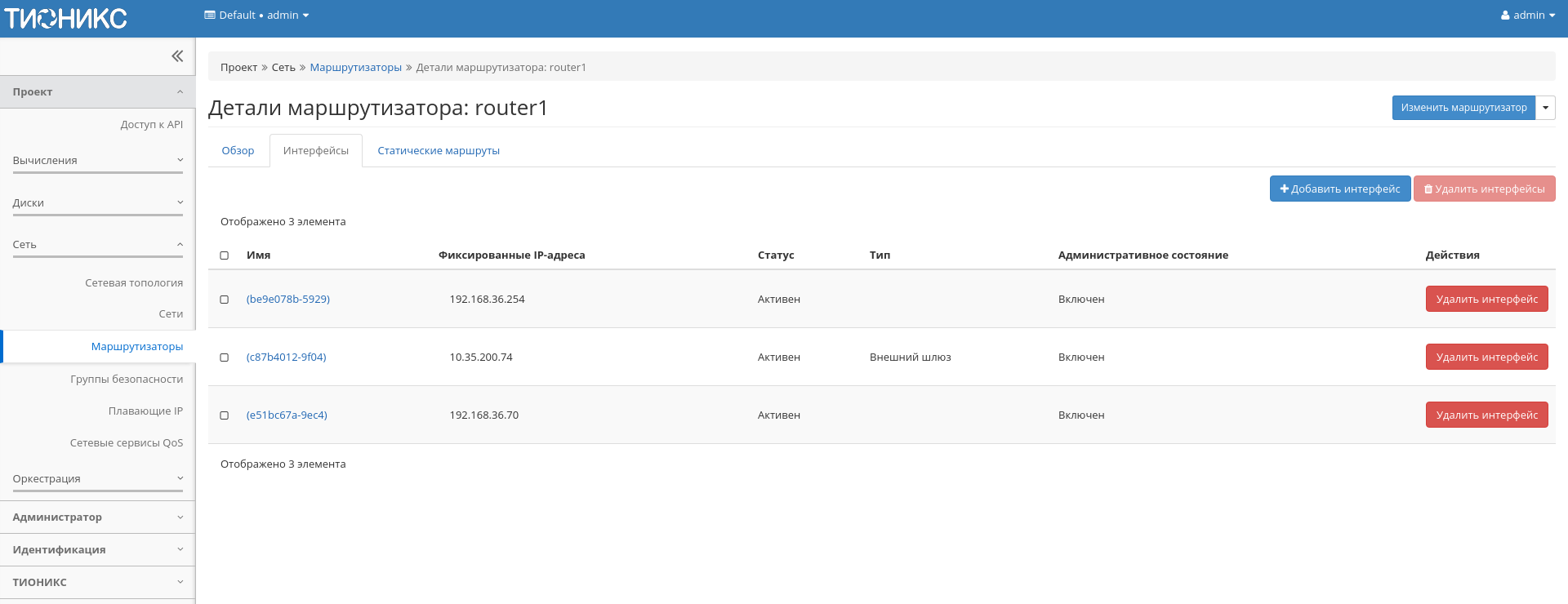Click Добавить интерфейс button
The image size is (1568, 604).
(x=1339, y=189)
